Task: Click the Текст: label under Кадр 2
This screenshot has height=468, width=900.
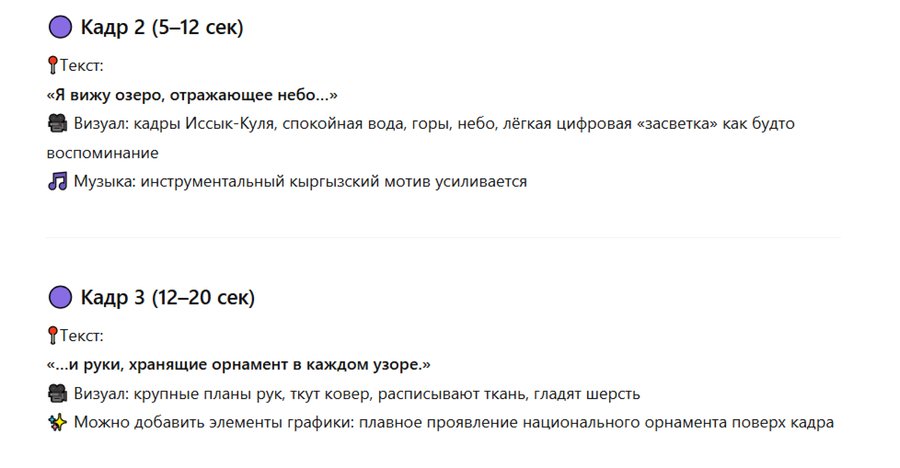Action: (82, 66)
